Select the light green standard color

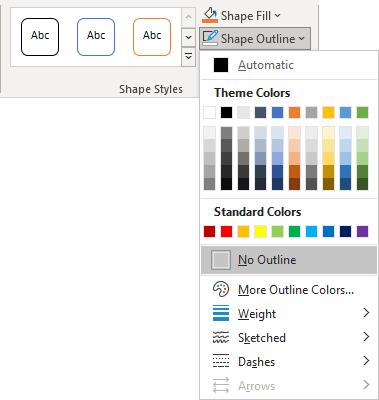coord(277,231)
